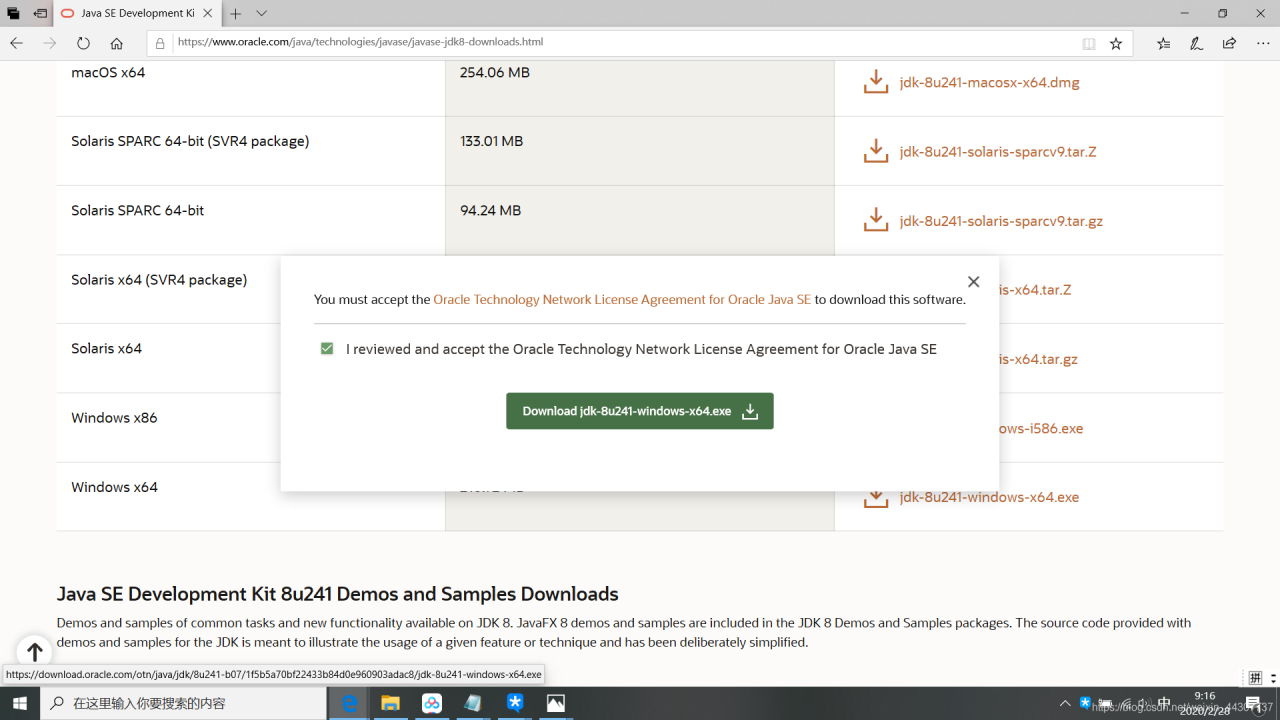Click the taskbar clock showing 9:16

(x=1204, y=703)
